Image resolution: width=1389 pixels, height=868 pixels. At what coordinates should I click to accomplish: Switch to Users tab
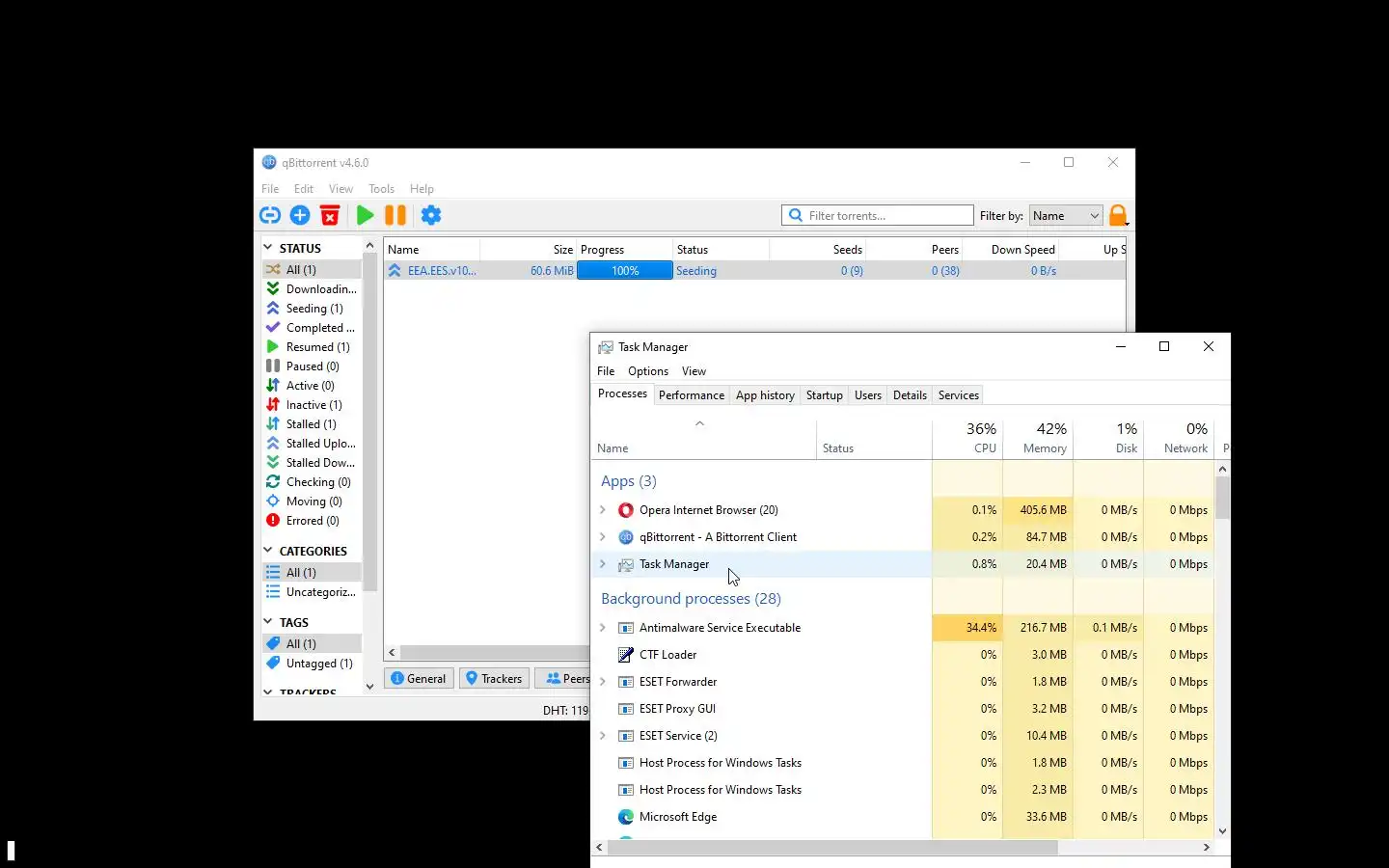pyautogui.click(x=868, y=395)
